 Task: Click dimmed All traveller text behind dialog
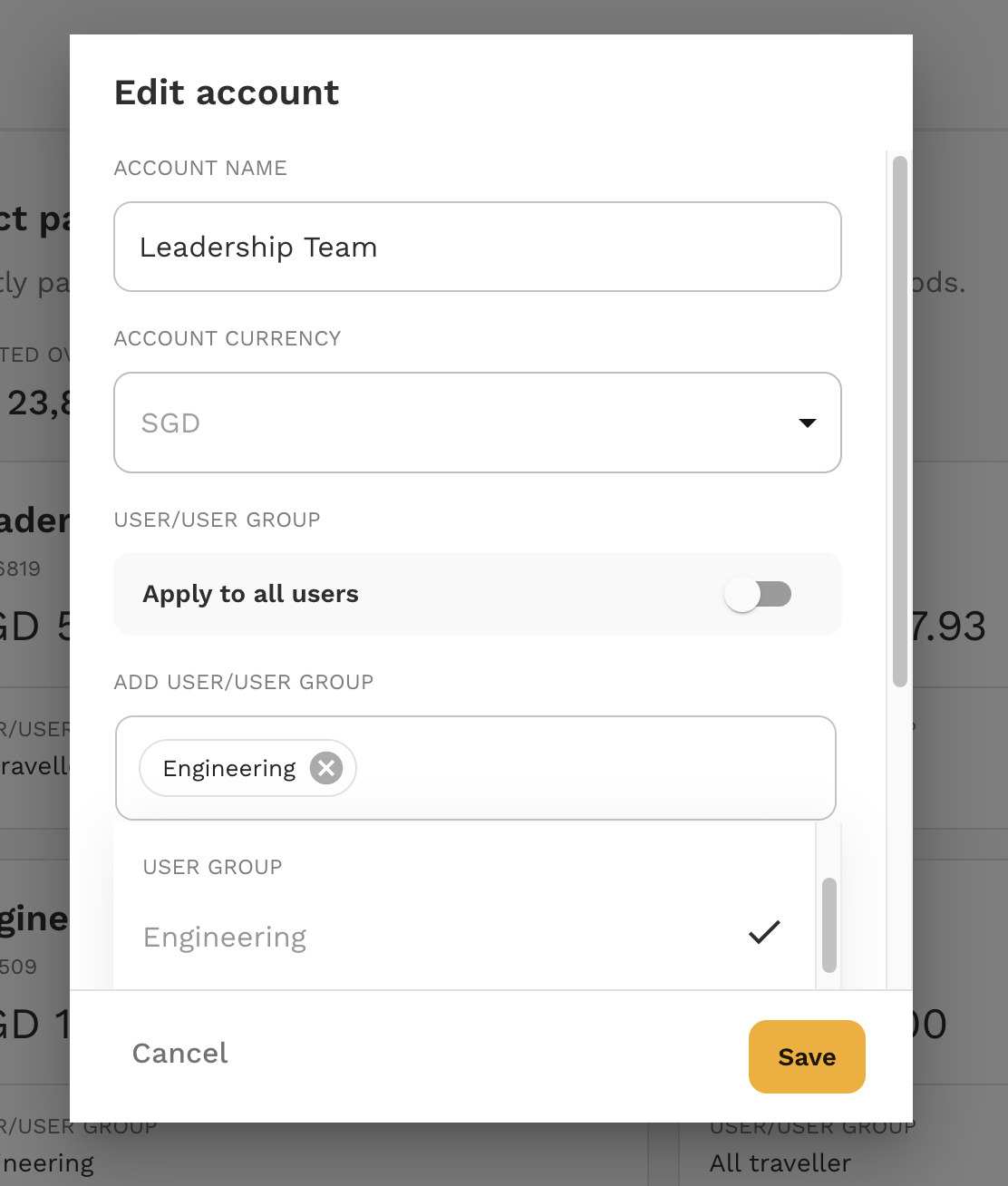pos(780,1162)
